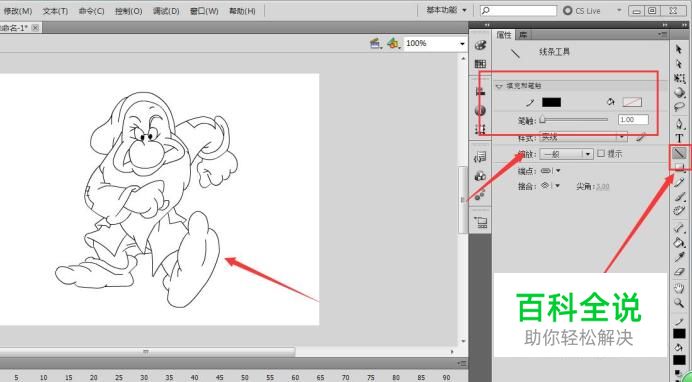Select the Deco tool in toolbox
This screenshot has width=692, height=382.
(679, 211)
